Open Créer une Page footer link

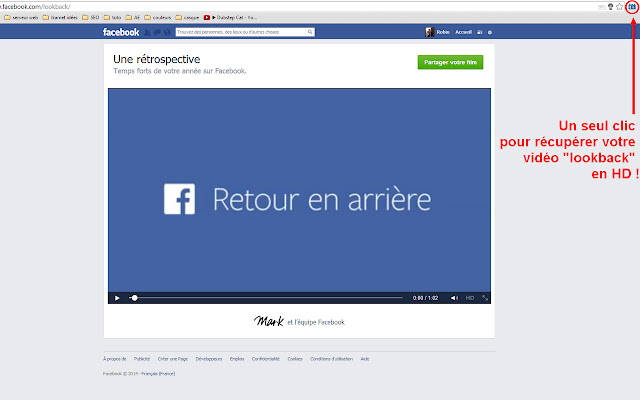[173, 359]
